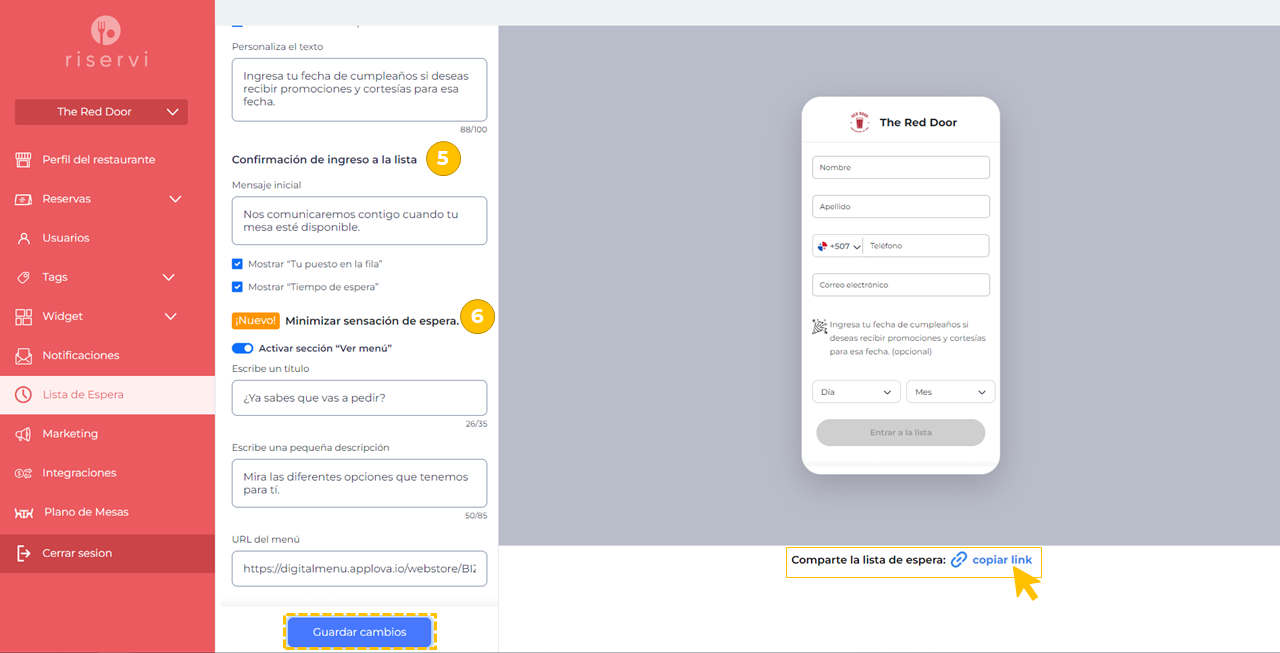Click the Teléfono field in preview
Screen dimensions: 1280x653
[926, 246]
